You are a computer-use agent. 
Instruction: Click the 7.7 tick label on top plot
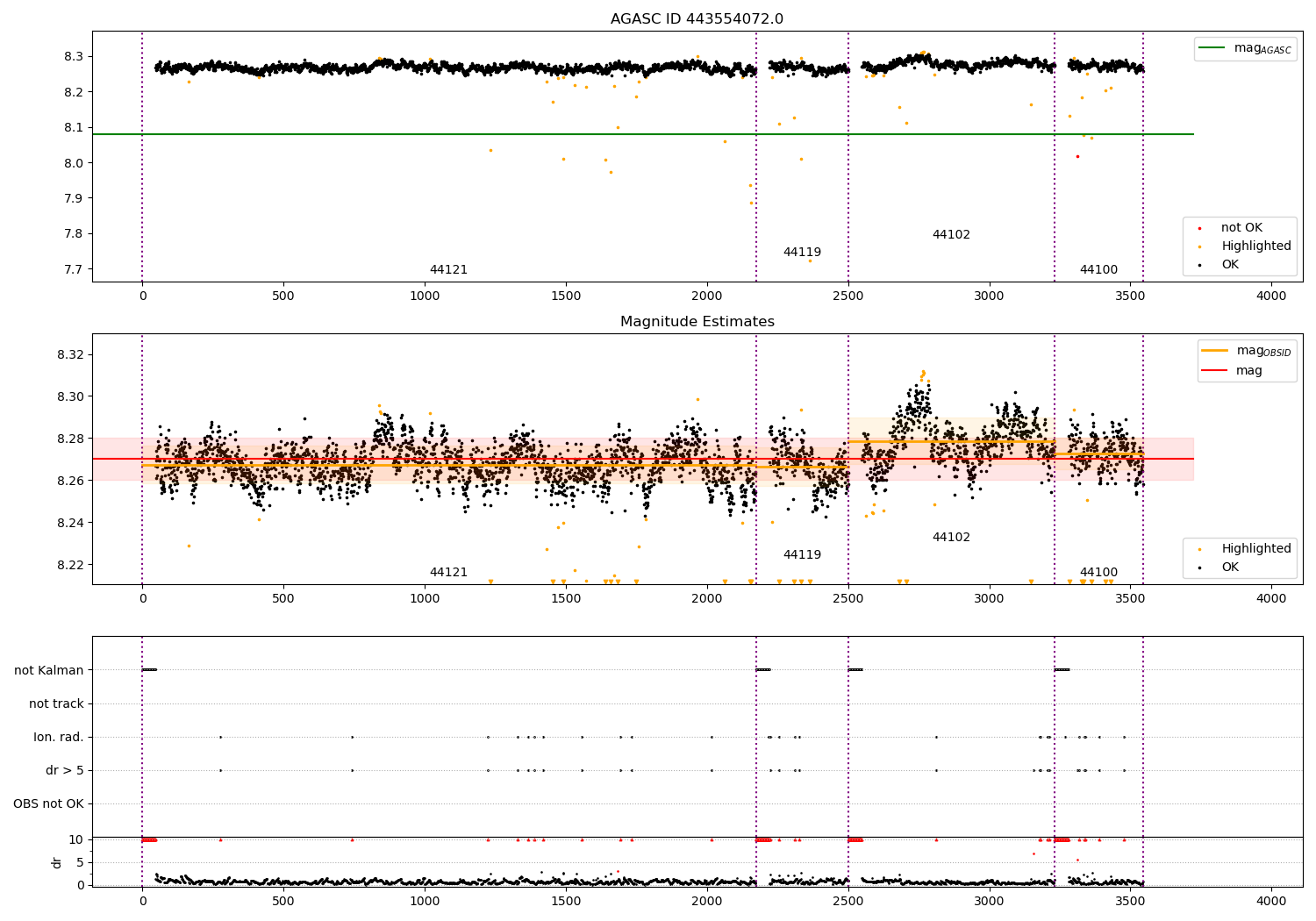pyautogui.click(x=75, y=270)
